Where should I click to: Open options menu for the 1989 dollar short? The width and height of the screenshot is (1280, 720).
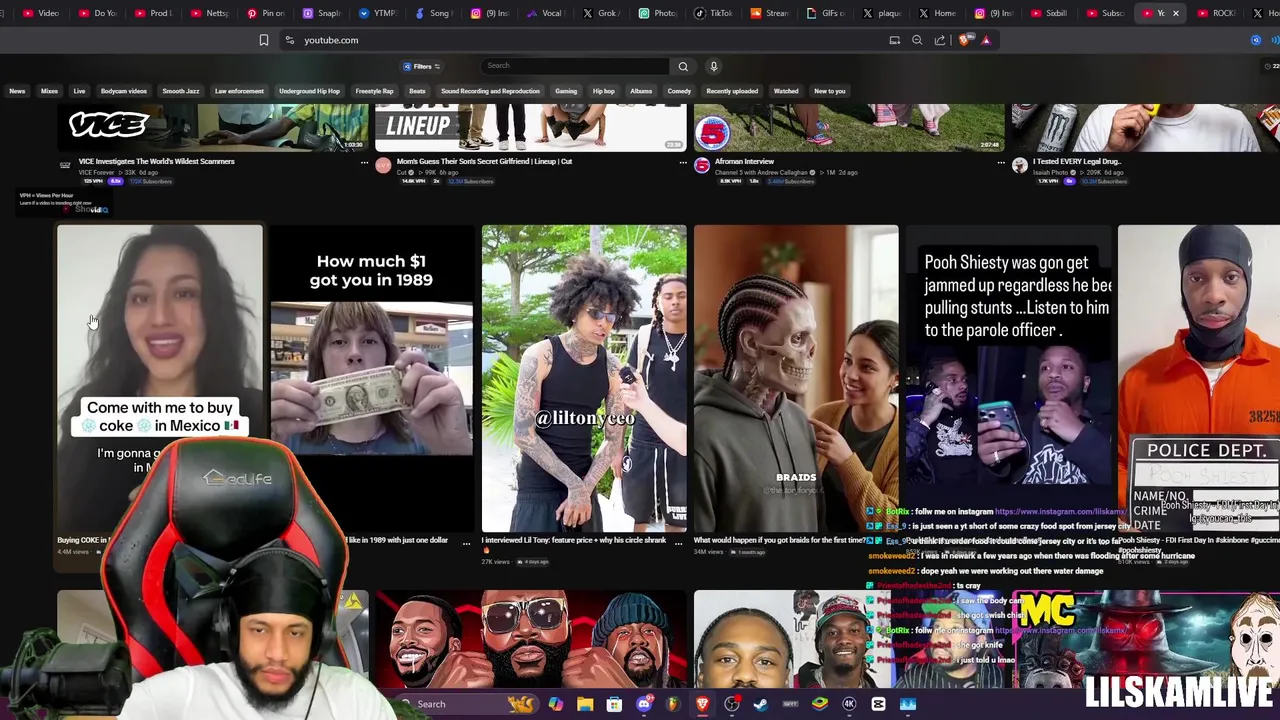coord(466,543)
